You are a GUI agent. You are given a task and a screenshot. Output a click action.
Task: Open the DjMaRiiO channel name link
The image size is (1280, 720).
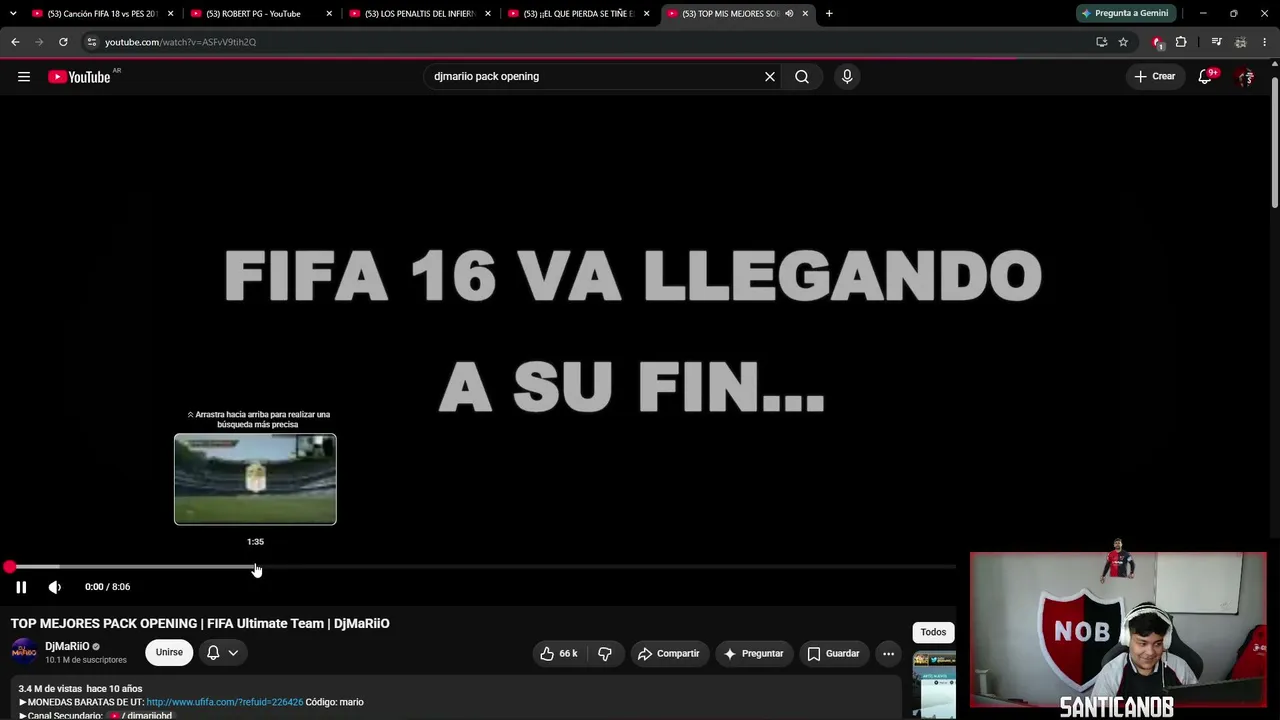(67, 646)
